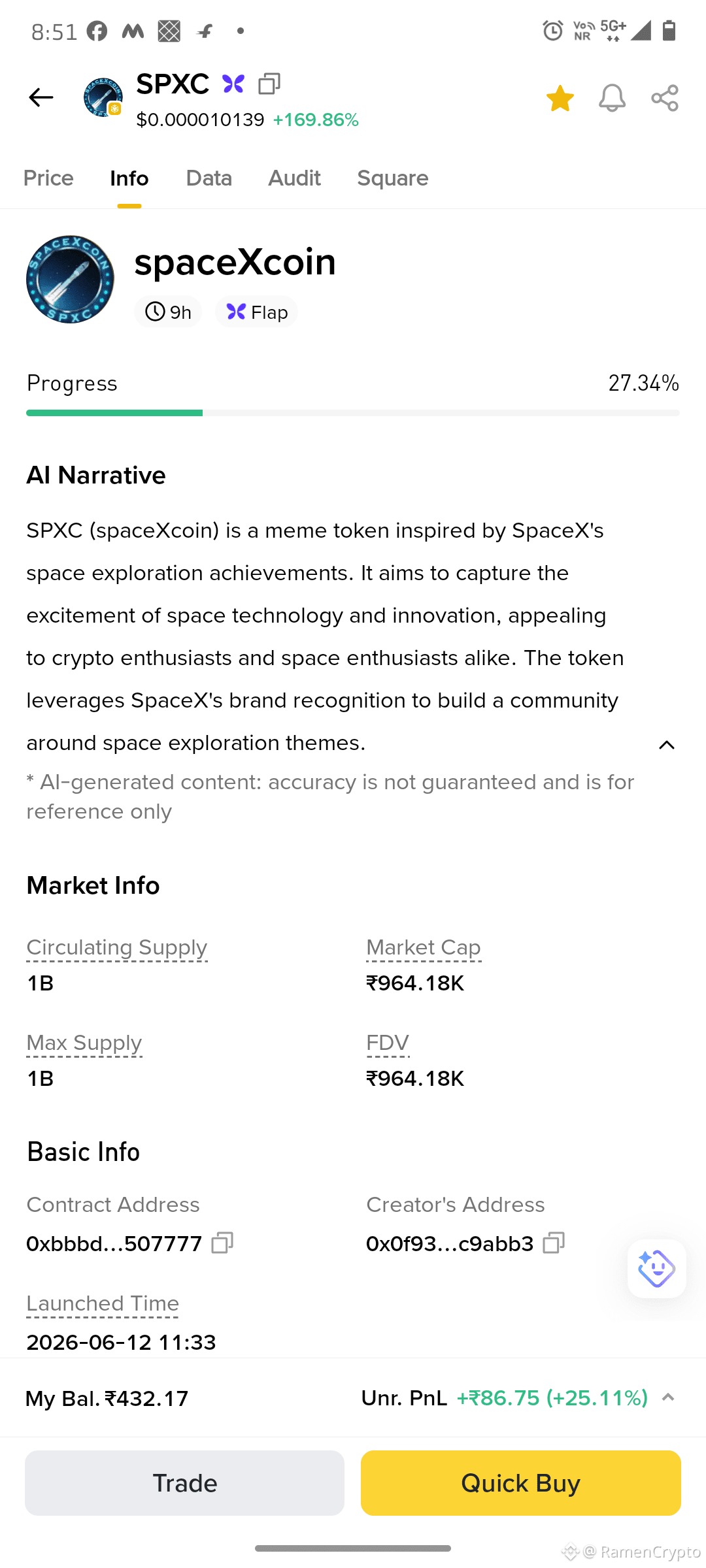The image size is (706, 1568).
Task: Open the Audit tab
Action: [x=294, y=178]
